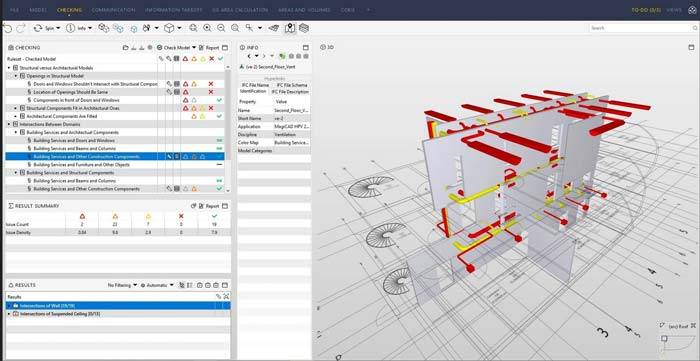Switch to the COMMUNICATION tab
Viewport: 700px width, 361px height.
[112, 10]
